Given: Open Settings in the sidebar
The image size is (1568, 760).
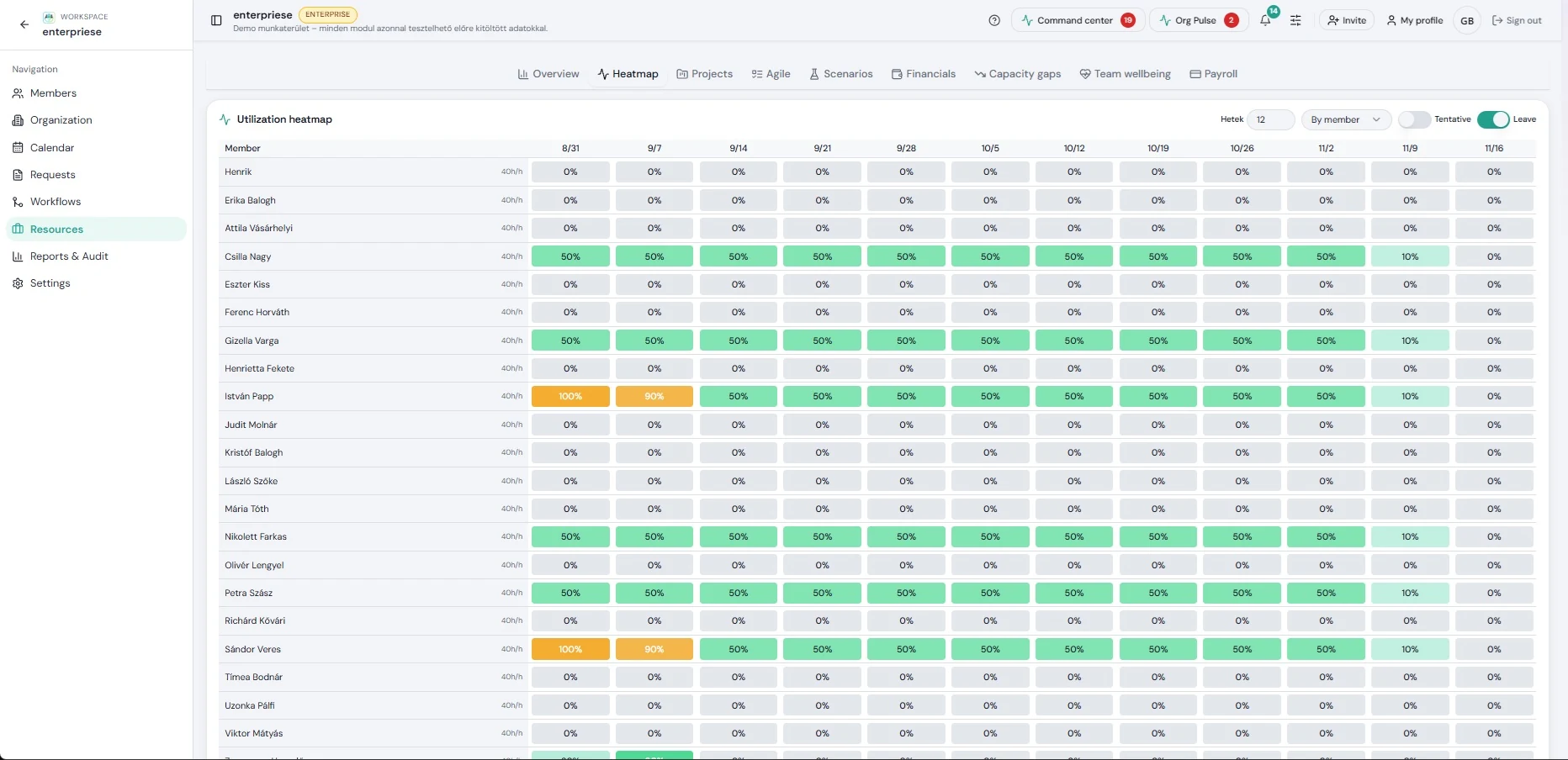Looking at the screenshot, I should [x=97, y=283].
